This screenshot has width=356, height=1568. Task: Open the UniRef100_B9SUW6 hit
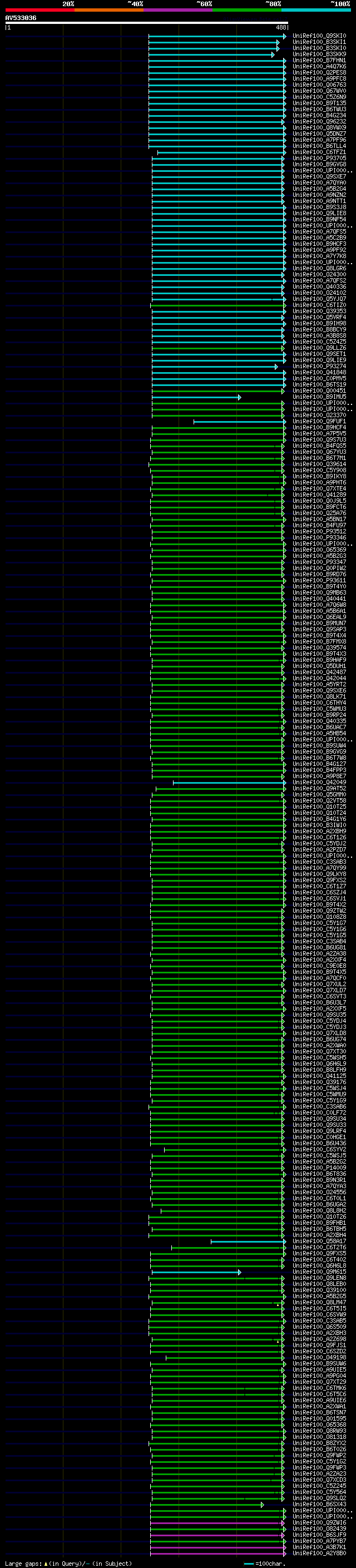pyautogui.click(x=319, y=1363)
